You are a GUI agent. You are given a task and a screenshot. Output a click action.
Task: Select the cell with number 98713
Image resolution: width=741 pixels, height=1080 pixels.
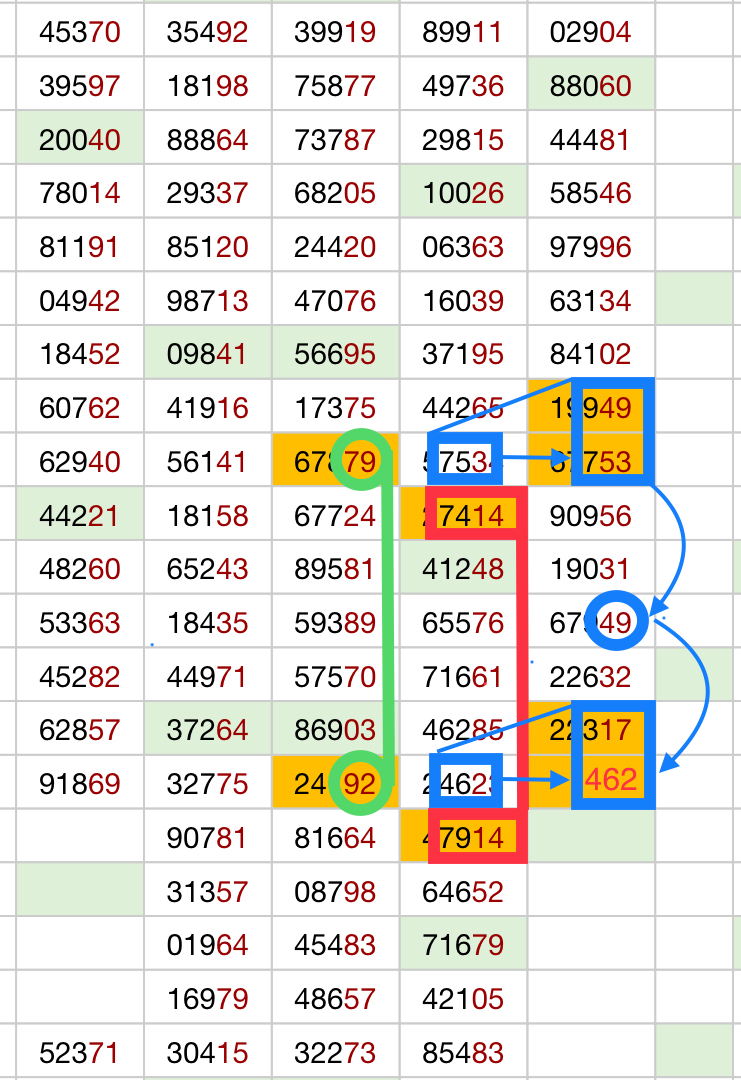click(x=207, y=300)
